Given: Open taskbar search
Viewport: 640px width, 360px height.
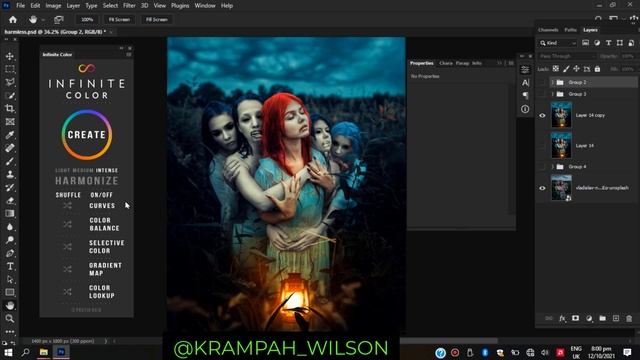Looking at the screenshot, I should pyautogui.click(x=26, y=352).
